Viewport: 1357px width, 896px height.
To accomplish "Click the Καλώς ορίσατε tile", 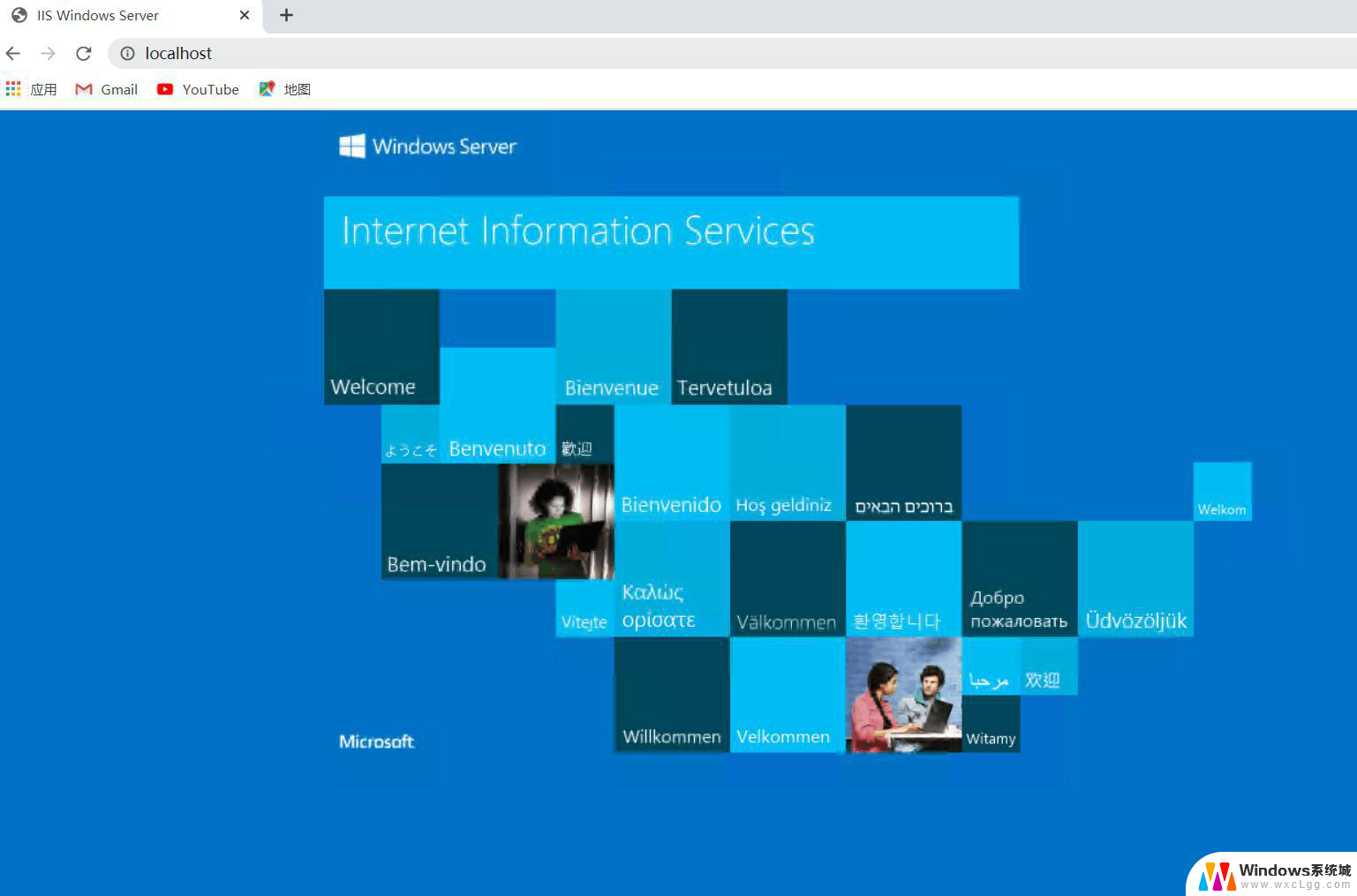I will (x=672, y=578).
